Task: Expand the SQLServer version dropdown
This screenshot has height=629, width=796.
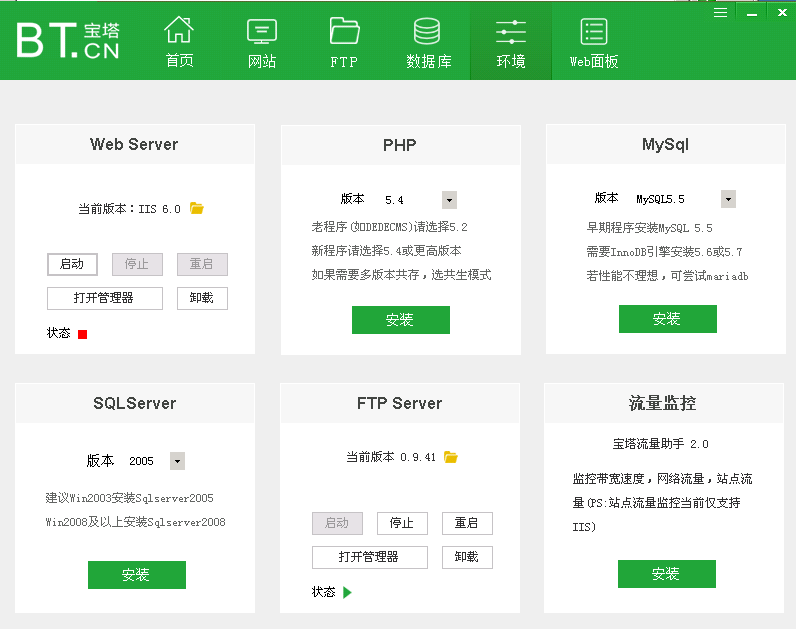Action: (x=177, y=461)
